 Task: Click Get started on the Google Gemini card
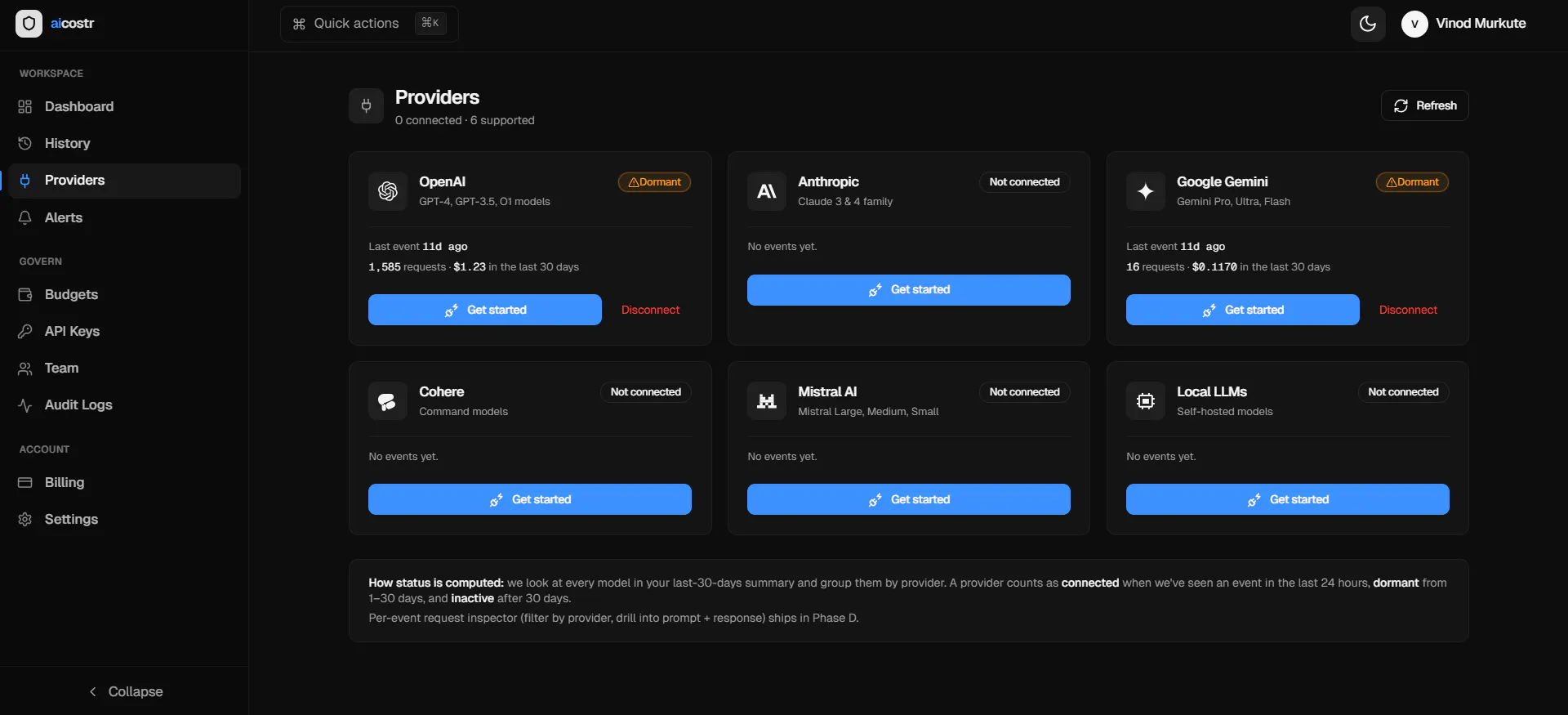1243,310
